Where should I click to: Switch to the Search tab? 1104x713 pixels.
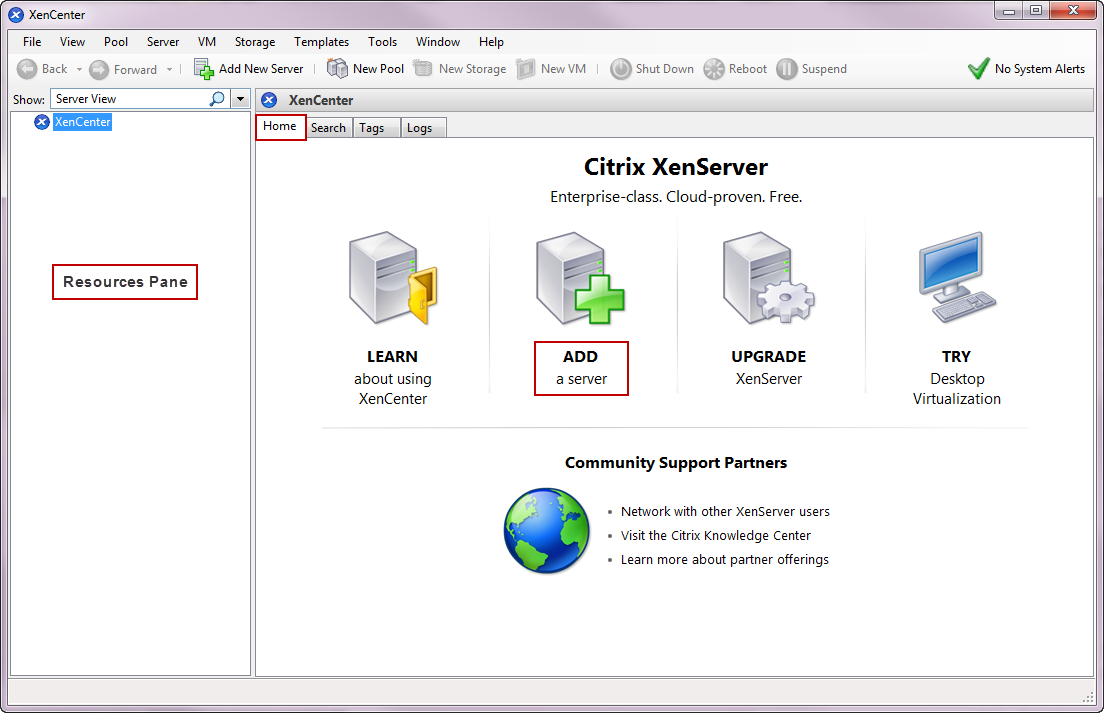pos(328,128)
